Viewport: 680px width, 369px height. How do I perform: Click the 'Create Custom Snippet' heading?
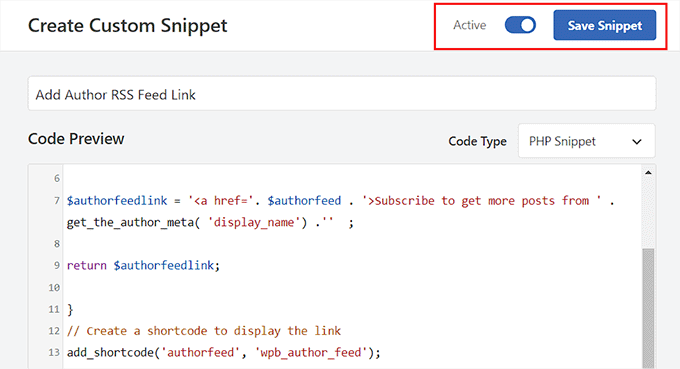point(128,26)
